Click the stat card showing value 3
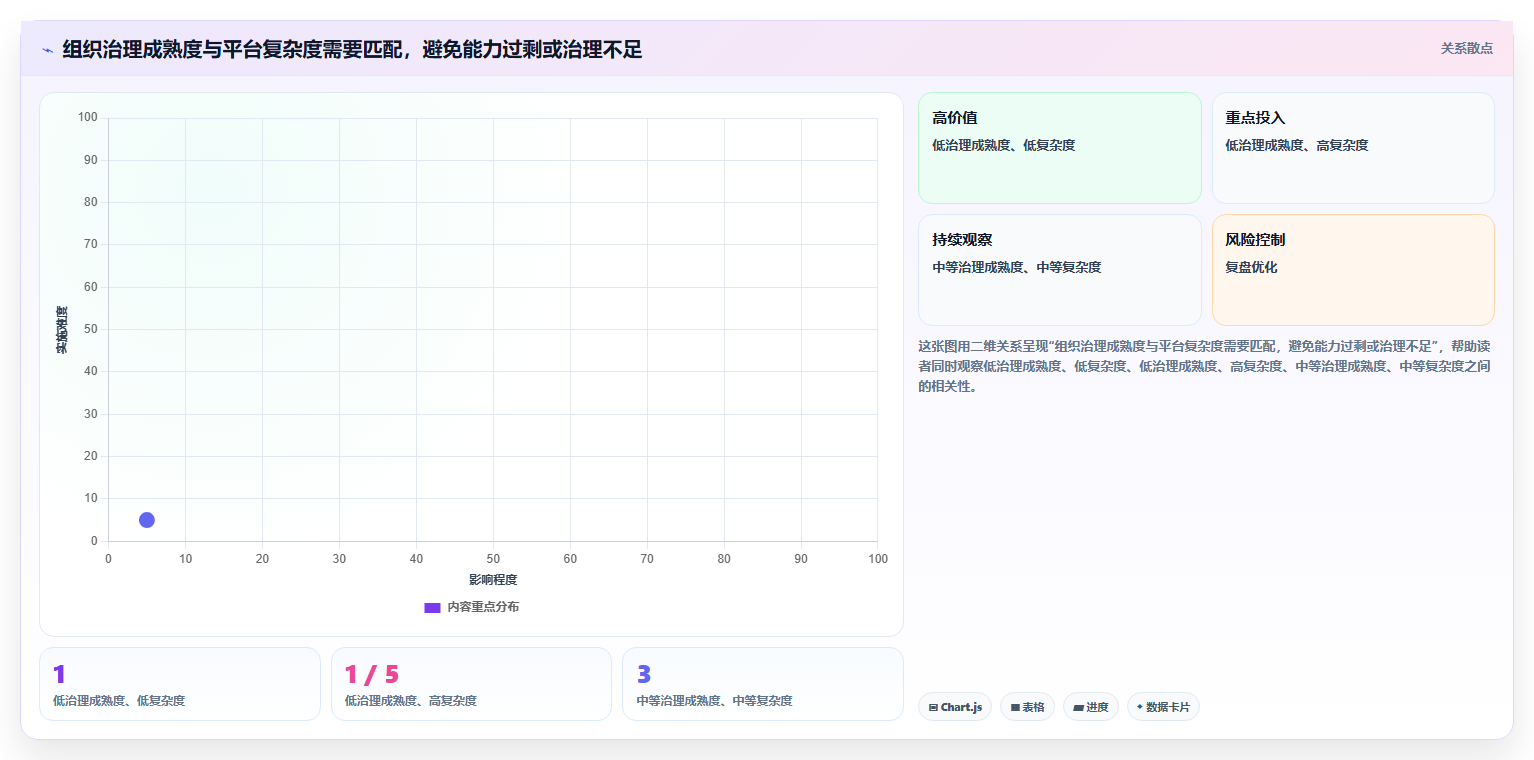Image resolution: width=1534 pixels, height=760 pixels. click(x=763, y=684)
